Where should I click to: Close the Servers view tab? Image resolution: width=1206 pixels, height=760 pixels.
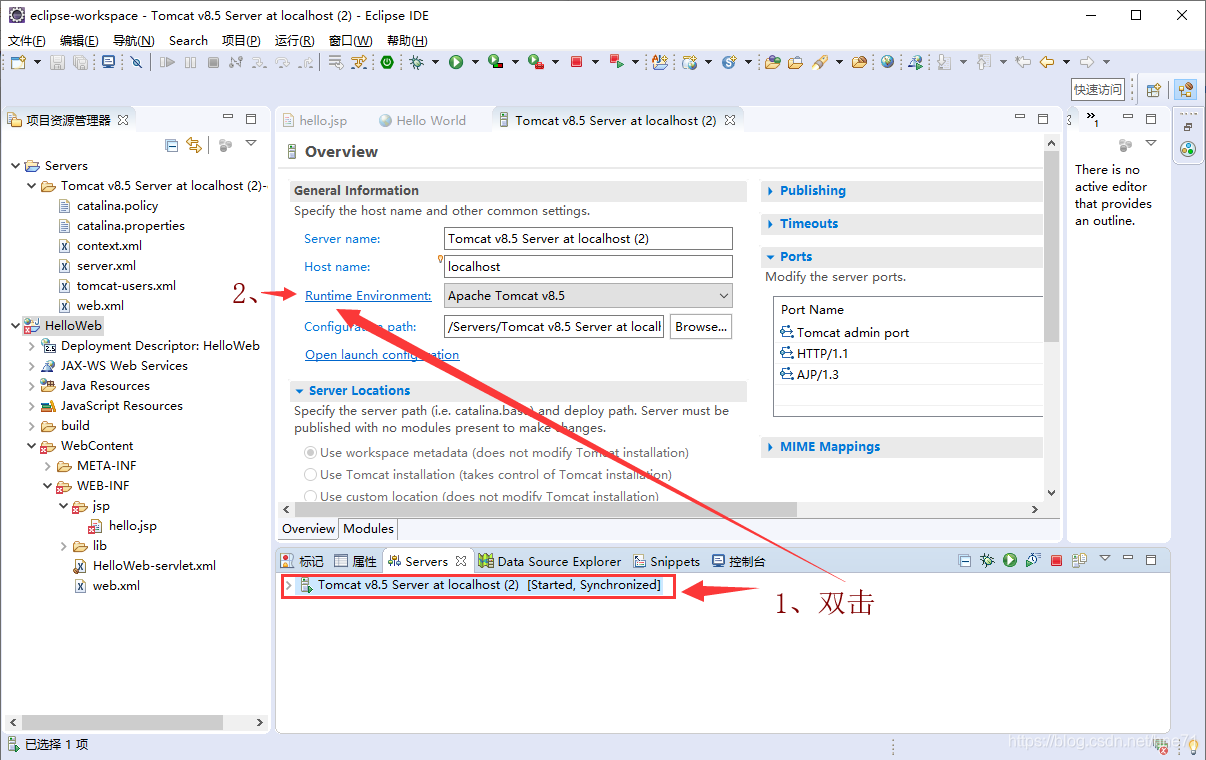(x=461, y=561)
